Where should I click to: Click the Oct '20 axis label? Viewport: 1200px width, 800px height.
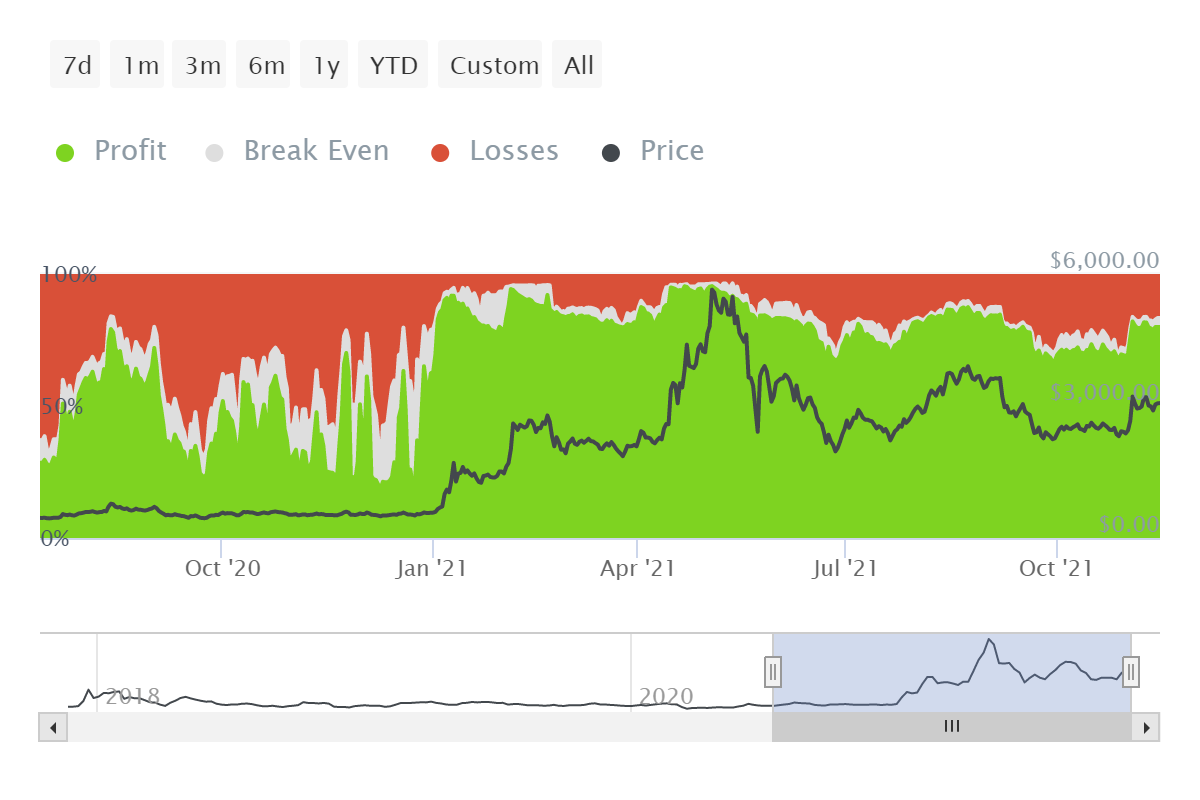point(223,569)
